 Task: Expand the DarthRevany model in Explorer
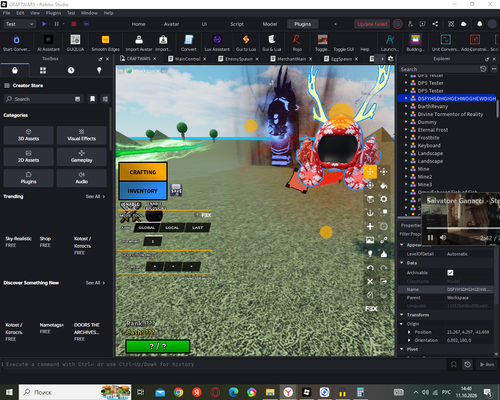[x=406, y=106]
